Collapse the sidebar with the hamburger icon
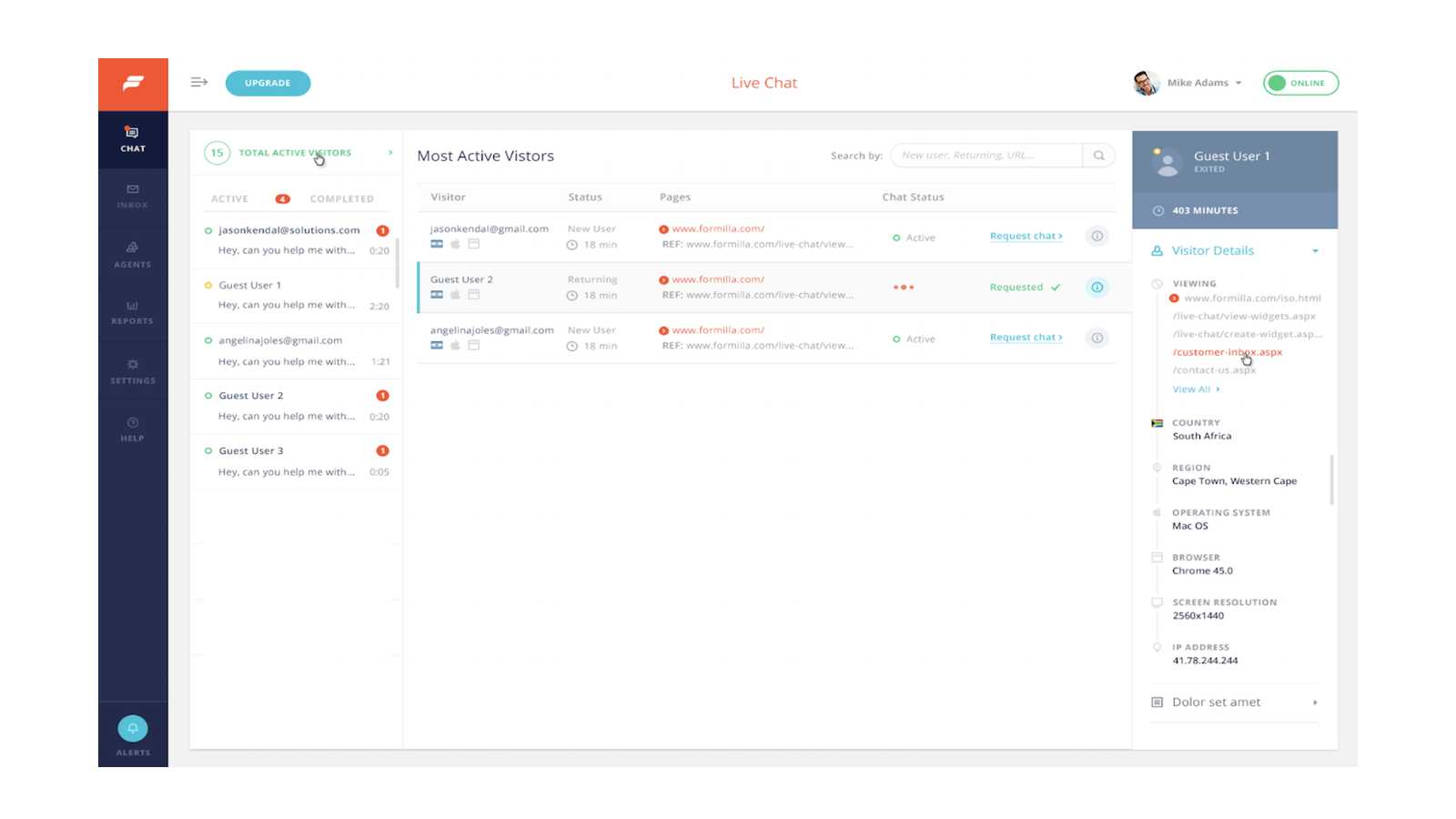The width and height of the screenshot is (1456, 819). 198,82
